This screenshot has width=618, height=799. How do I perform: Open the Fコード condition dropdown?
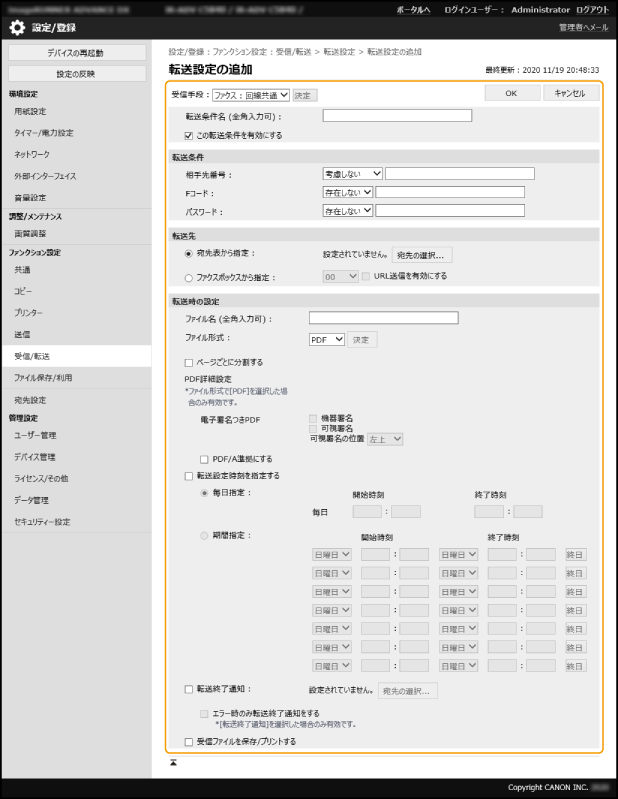(x=347, y=192)
